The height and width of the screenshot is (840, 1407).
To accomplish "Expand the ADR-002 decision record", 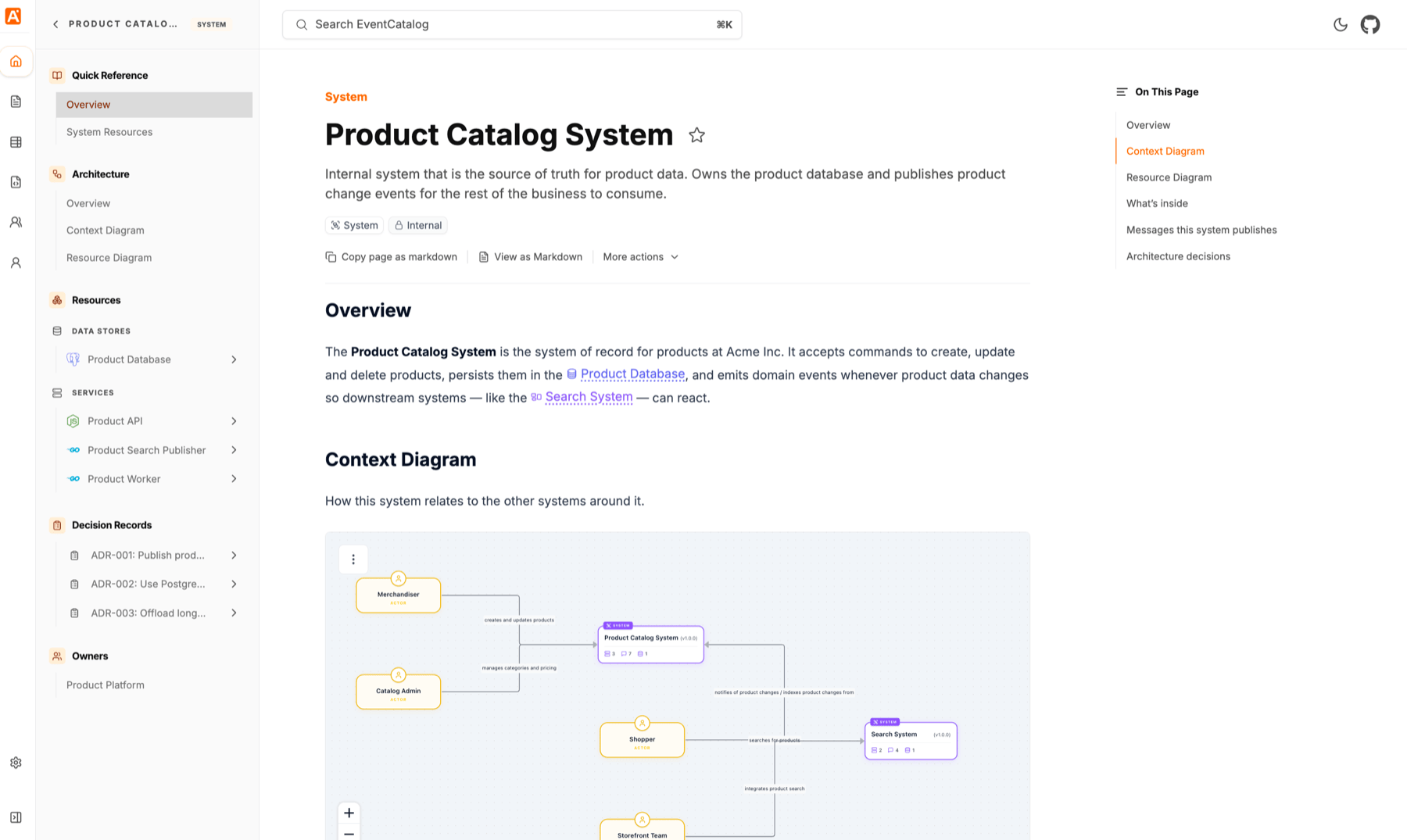I will click(234, 584).
